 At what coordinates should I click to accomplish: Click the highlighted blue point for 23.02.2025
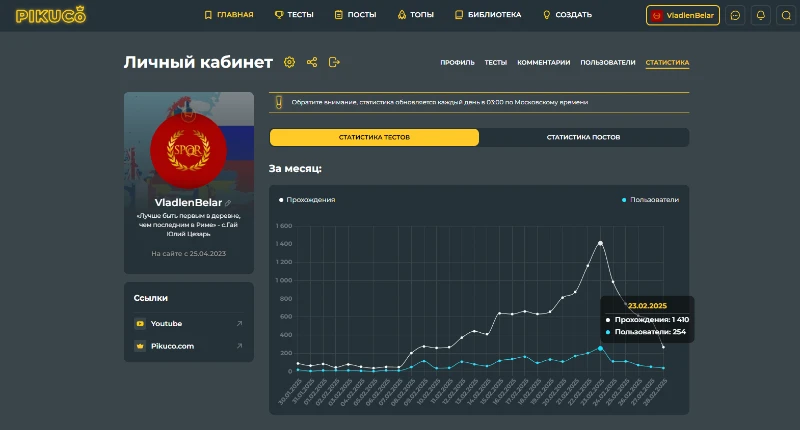coord(601,348)
